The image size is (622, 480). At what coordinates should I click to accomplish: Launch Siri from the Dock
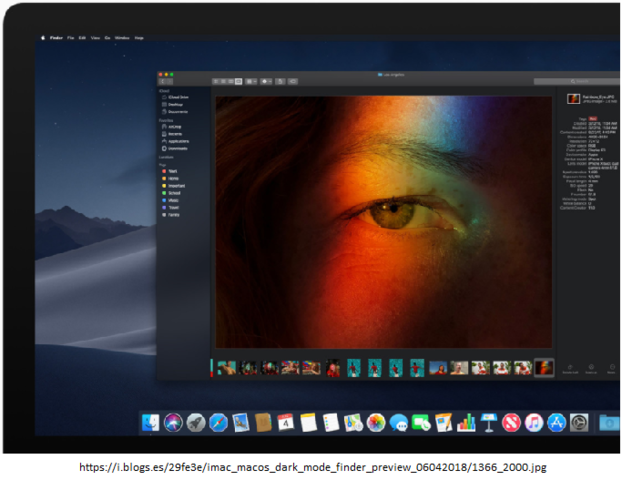click(x=173, y=422)
